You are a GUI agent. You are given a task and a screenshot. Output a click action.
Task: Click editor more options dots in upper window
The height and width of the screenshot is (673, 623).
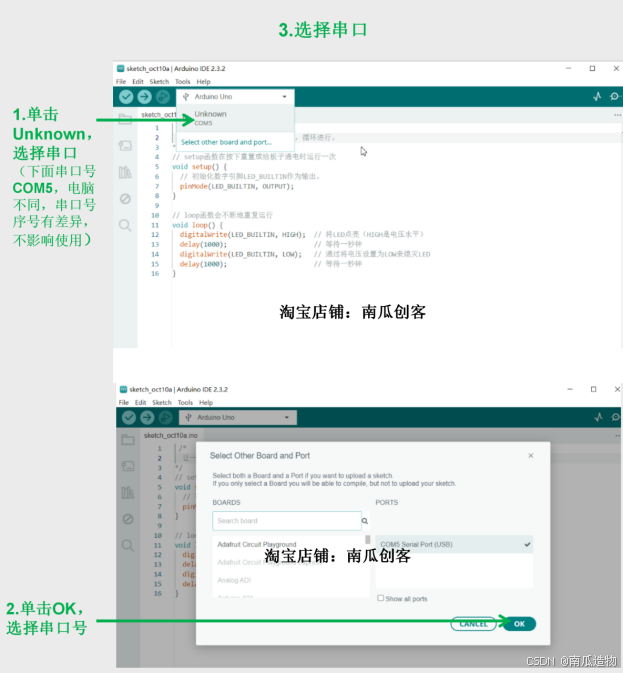617,115
